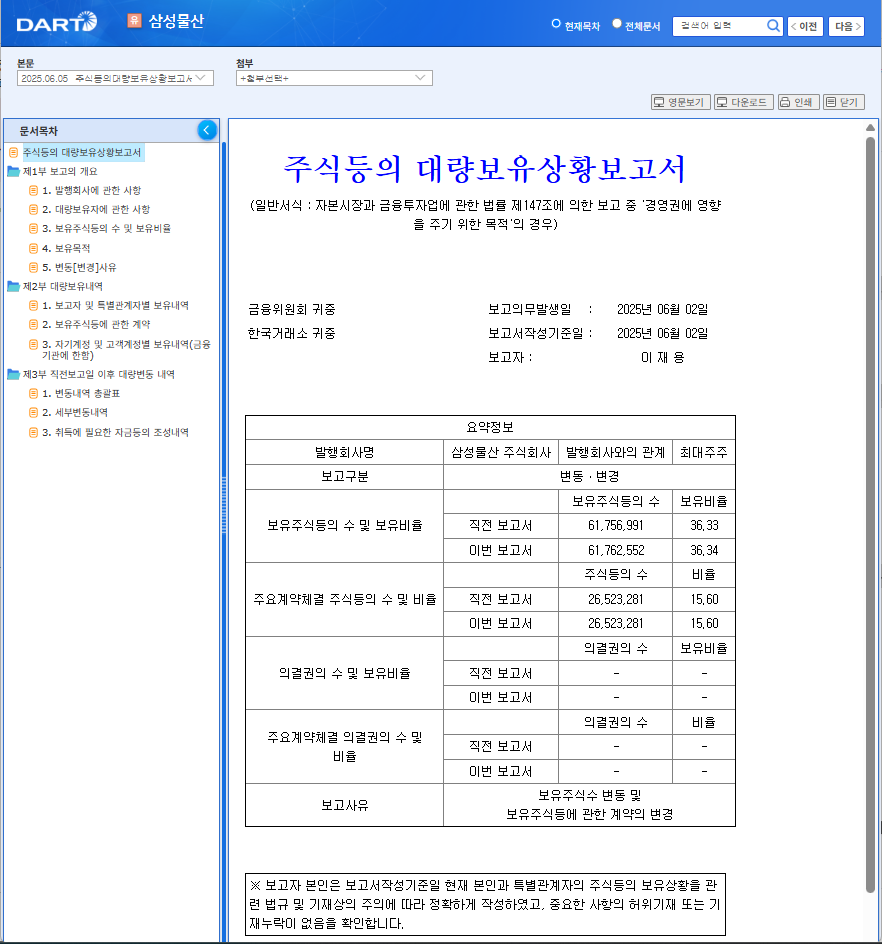Open 주식등의 대량보유상황보고서 in document tree

point(82,152)
